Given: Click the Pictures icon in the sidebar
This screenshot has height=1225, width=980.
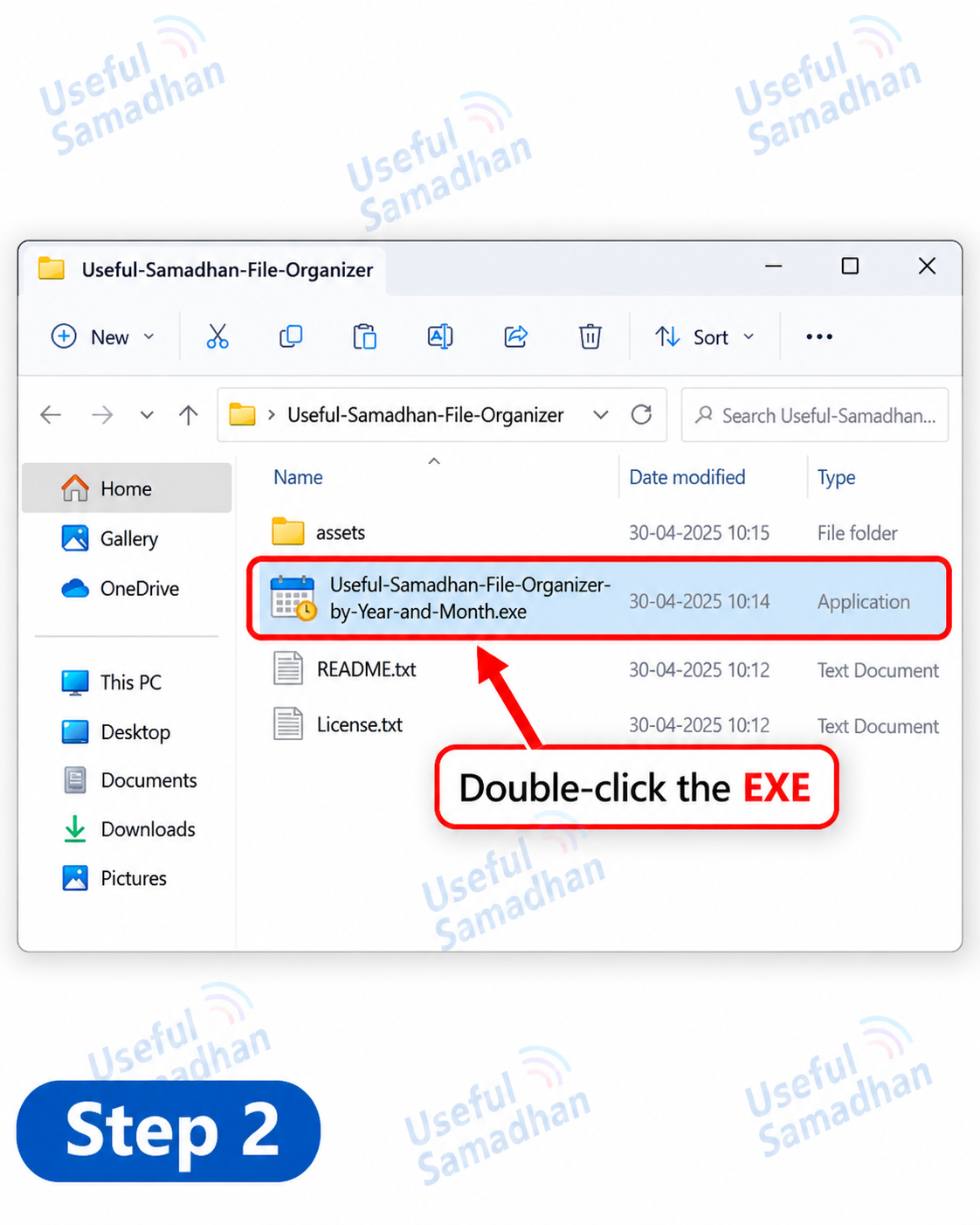Looking at the screenshot, I should click(x=75, y=878).
